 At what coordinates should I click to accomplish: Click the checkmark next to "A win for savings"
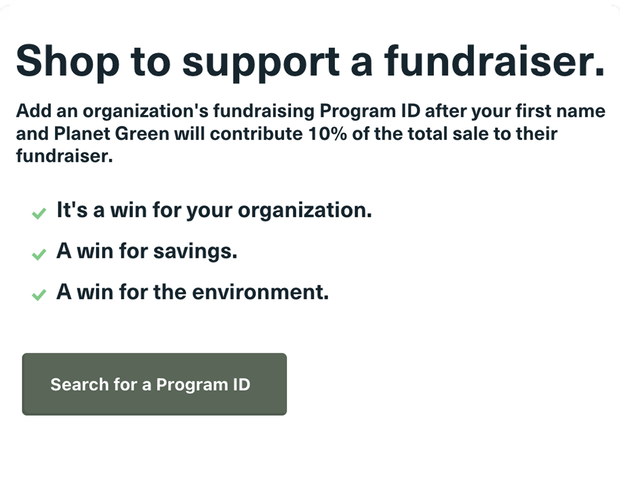39,254
